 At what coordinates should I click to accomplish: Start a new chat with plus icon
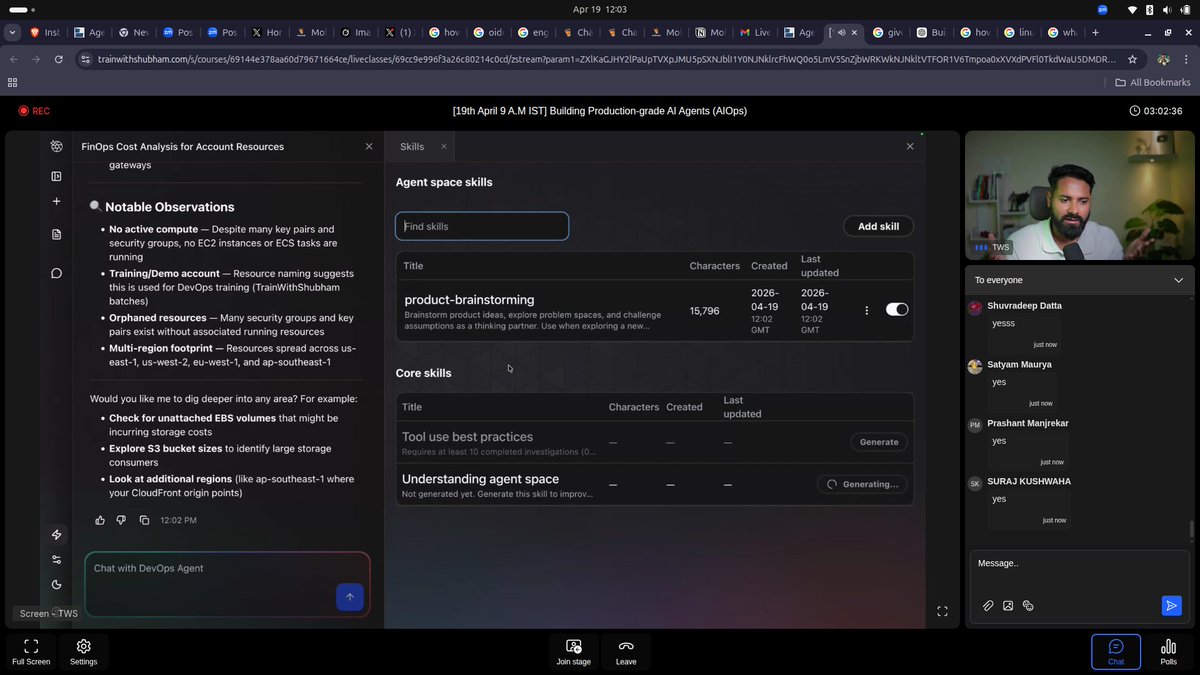[x=57, y=202]
